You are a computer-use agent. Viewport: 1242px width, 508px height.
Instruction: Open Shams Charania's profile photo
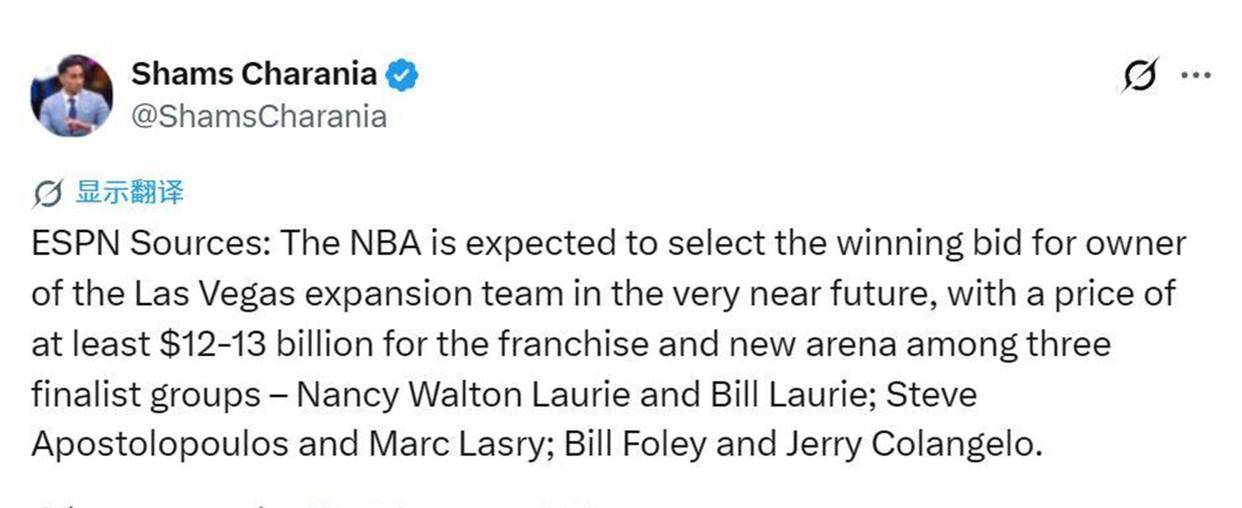70,95
